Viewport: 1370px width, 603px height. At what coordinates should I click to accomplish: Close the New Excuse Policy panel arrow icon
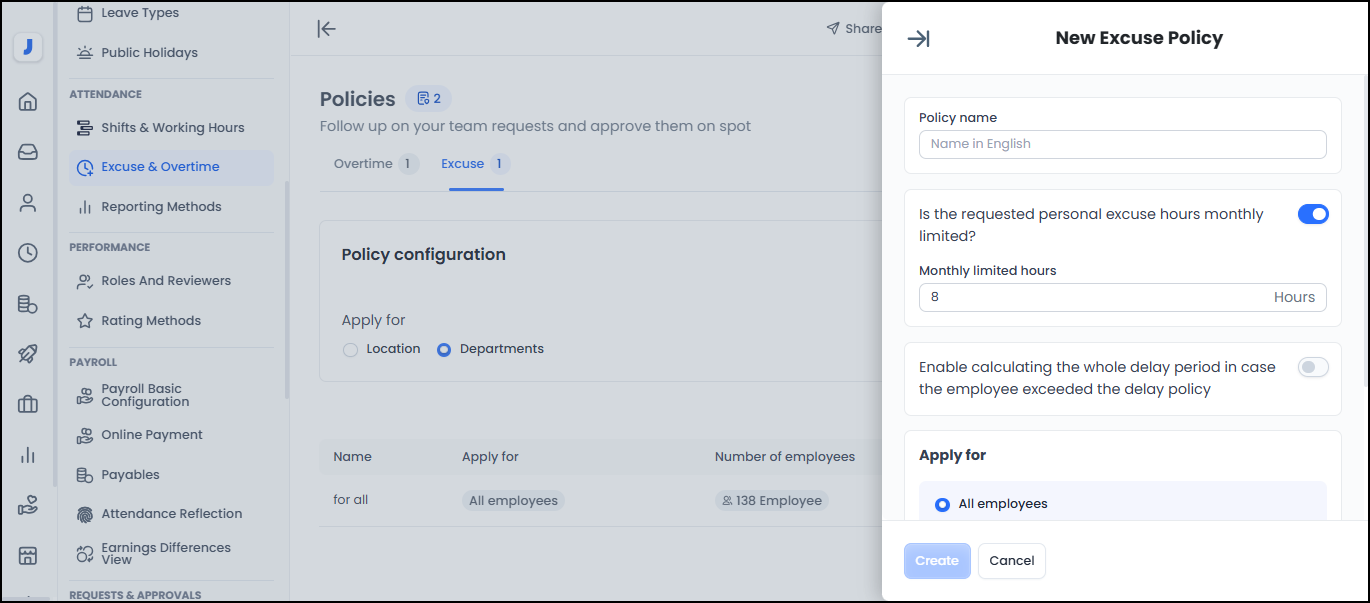(x=918, y=38)
